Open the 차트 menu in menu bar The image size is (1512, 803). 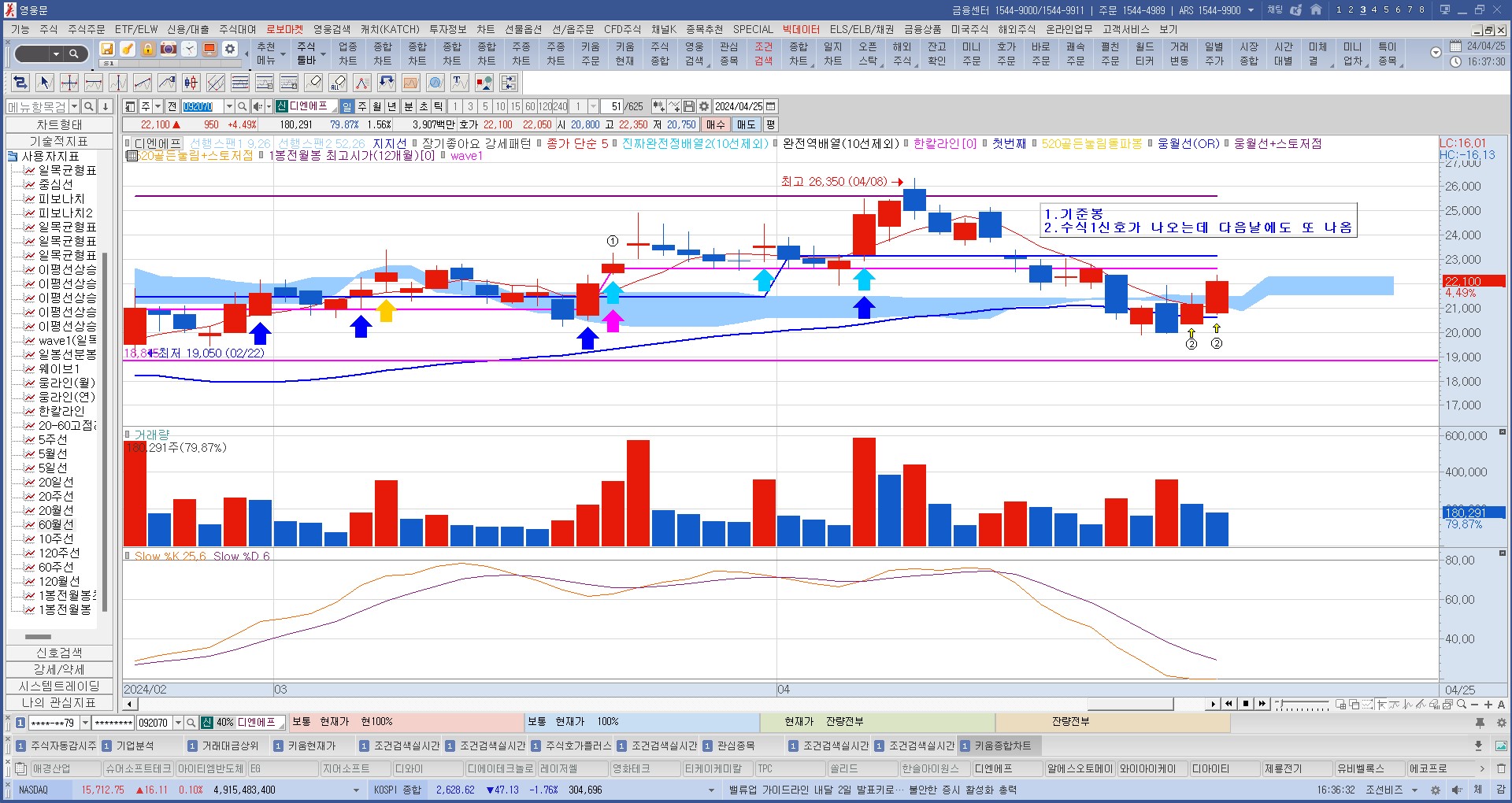(x=485, y=29)
